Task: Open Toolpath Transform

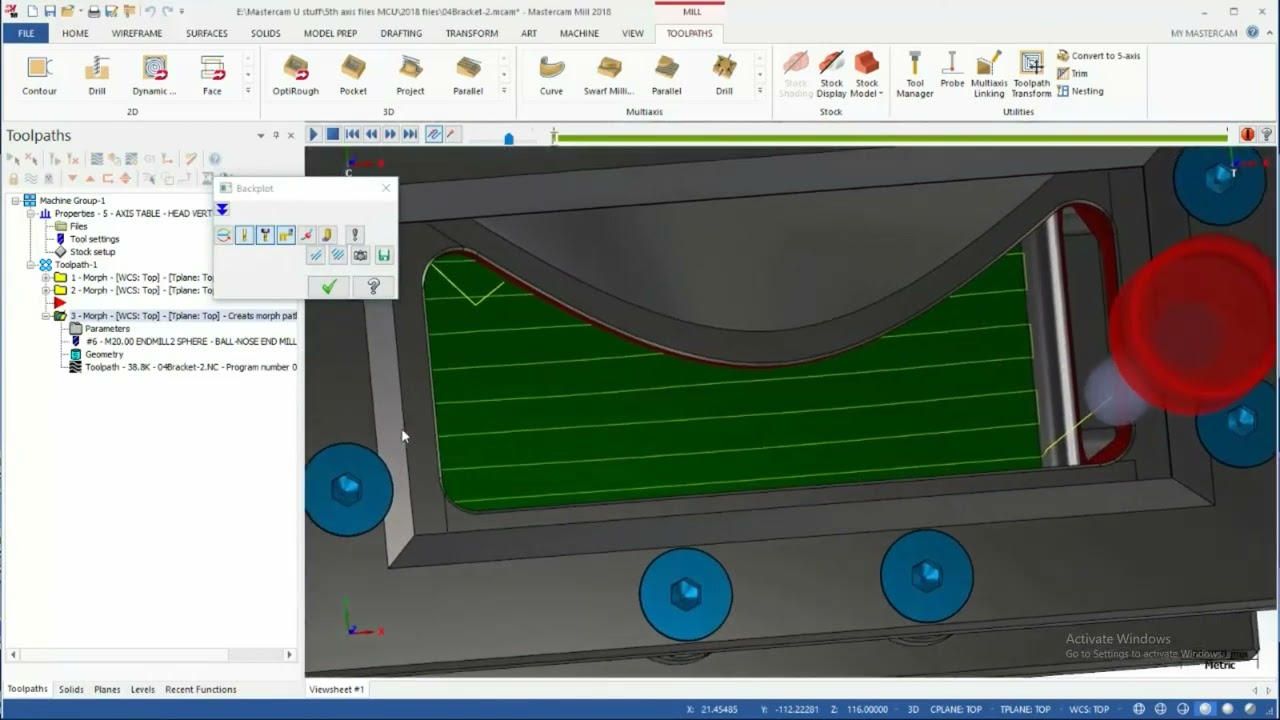Action: pos(1031,76)
